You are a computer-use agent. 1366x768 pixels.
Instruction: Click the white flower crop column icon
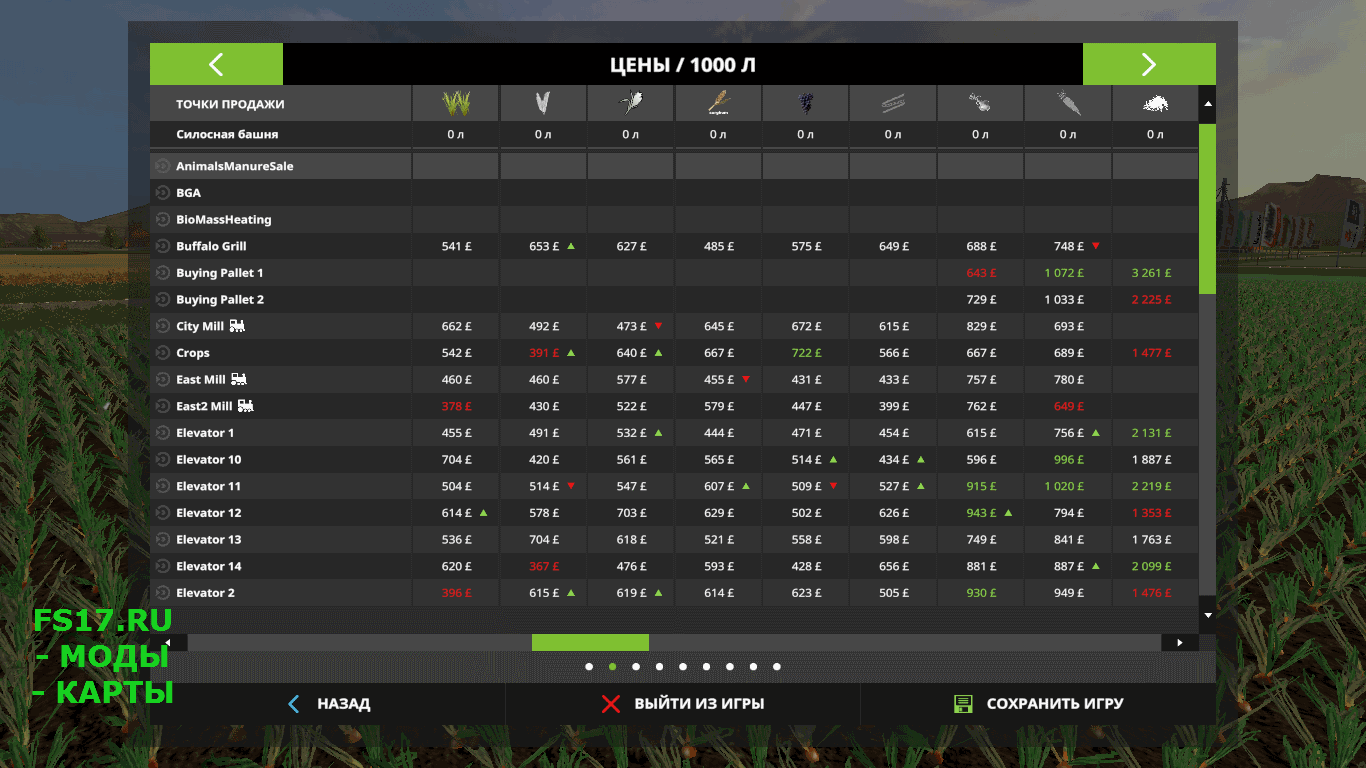tap(631, 102)
